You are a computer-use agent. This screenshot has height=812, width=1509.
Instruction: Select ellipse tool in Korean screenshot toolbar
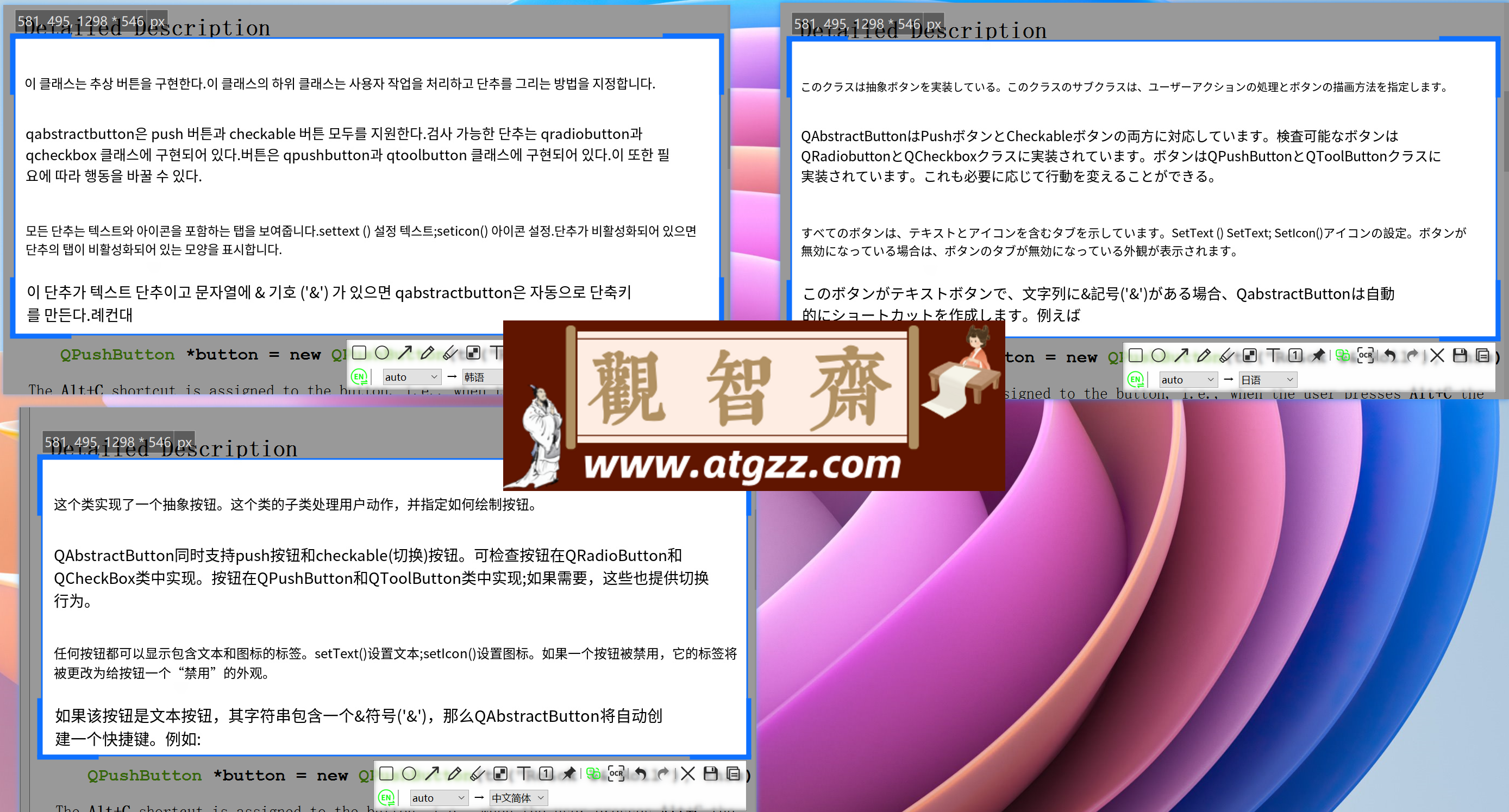(382, 353)
